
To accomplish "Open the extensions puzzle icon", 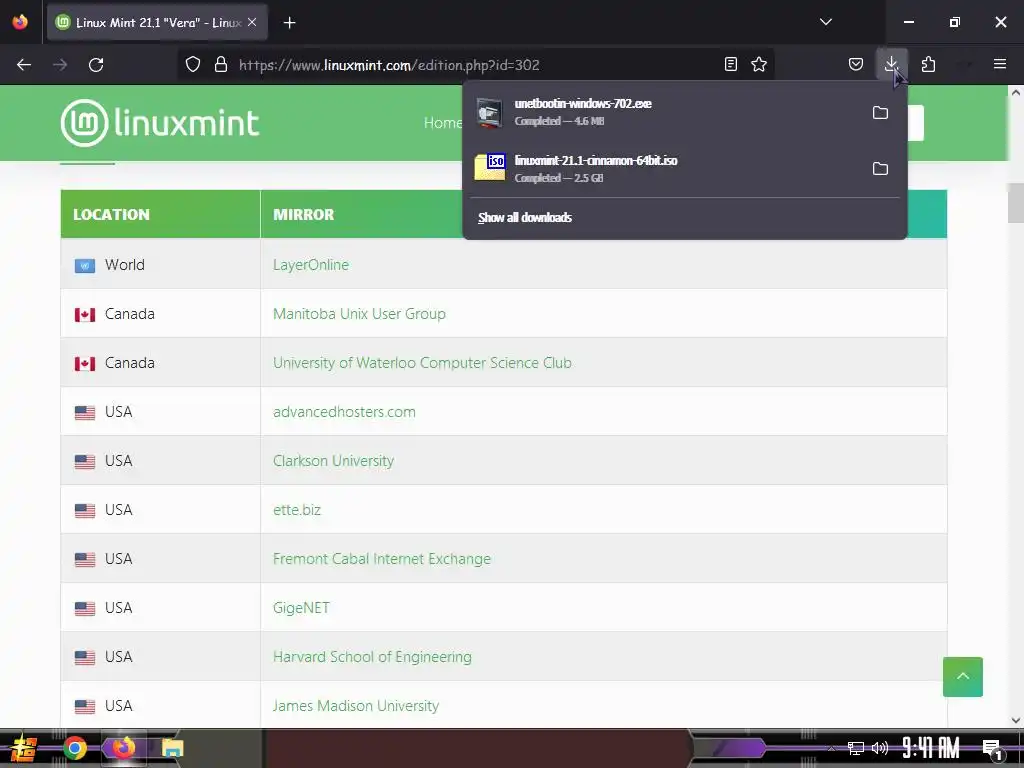I will click(x=928, y=64).
